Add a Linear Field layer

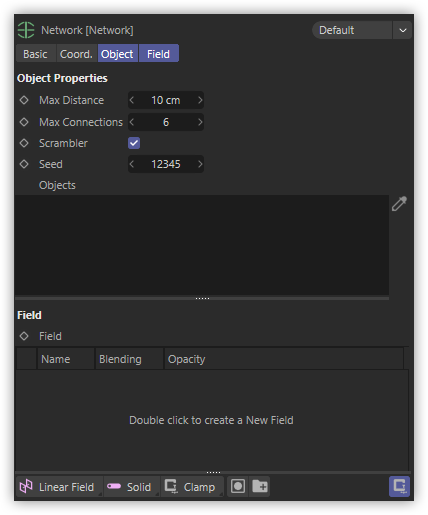pos(59,487)
